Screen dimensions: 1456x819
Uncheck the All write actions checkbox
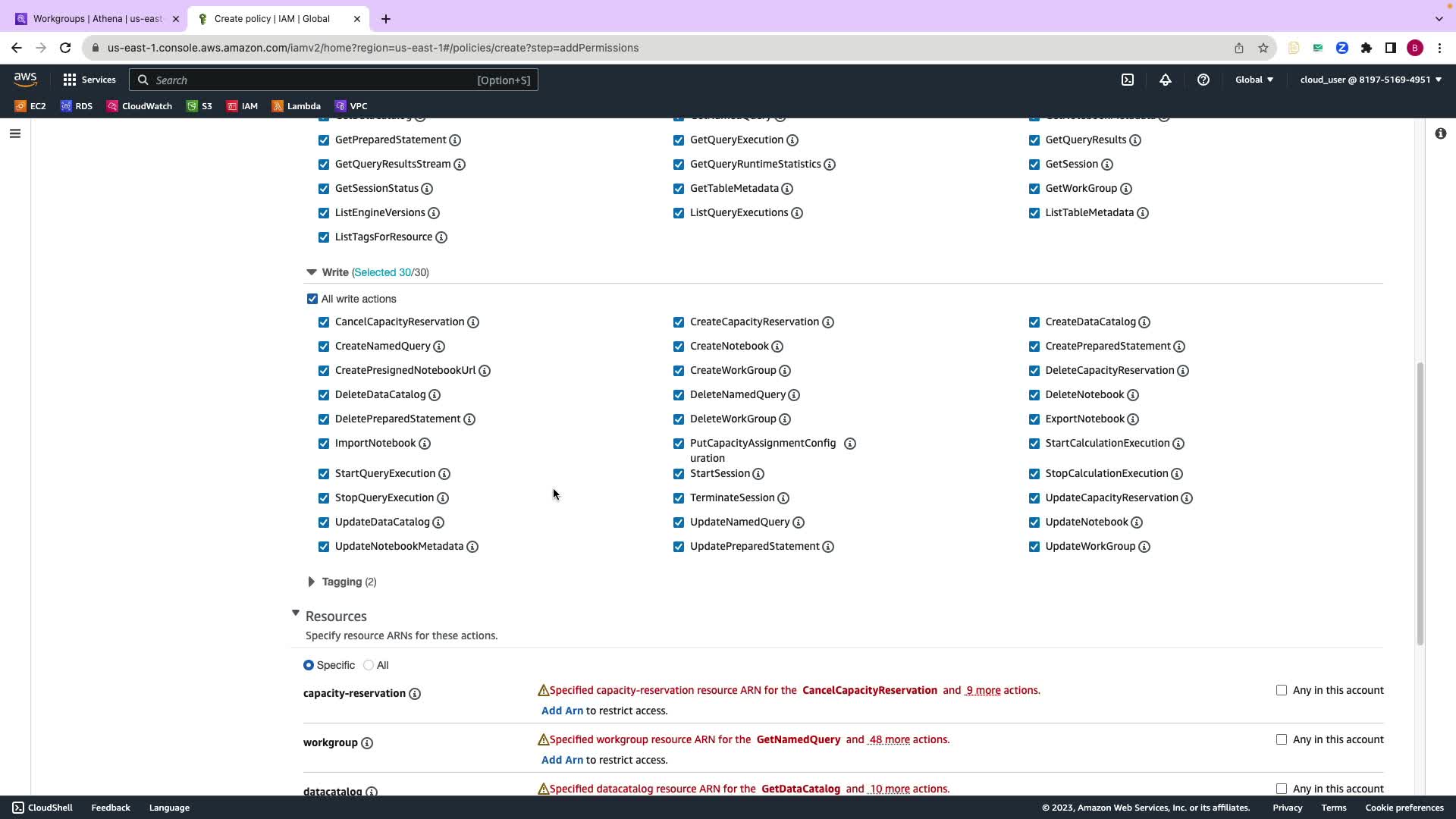pyautogui.click(x=312, y=299)
